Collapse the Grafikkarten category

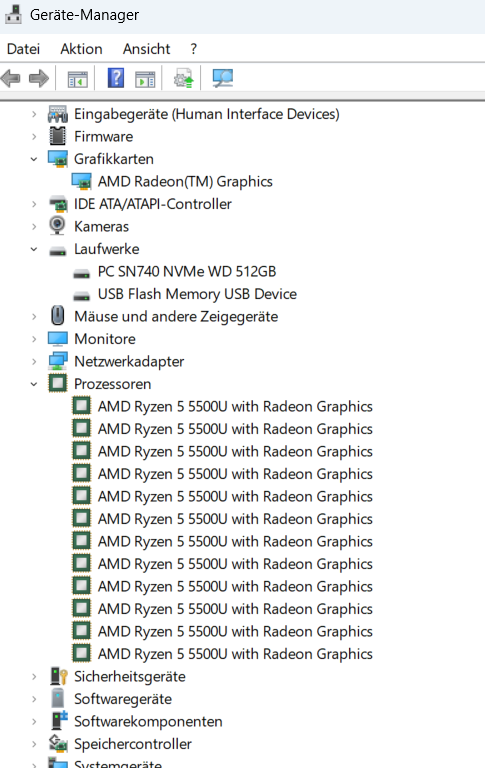(34, 159)
